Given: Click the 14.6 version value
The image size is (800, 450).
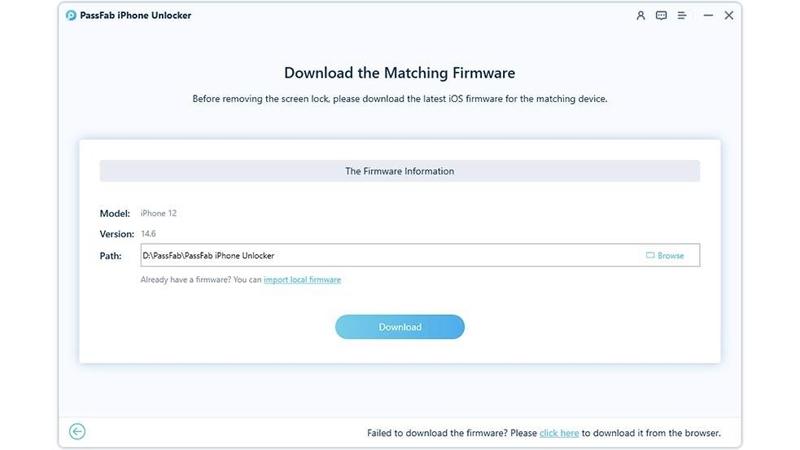Looking at the screenshot, I should click(149, 234).
